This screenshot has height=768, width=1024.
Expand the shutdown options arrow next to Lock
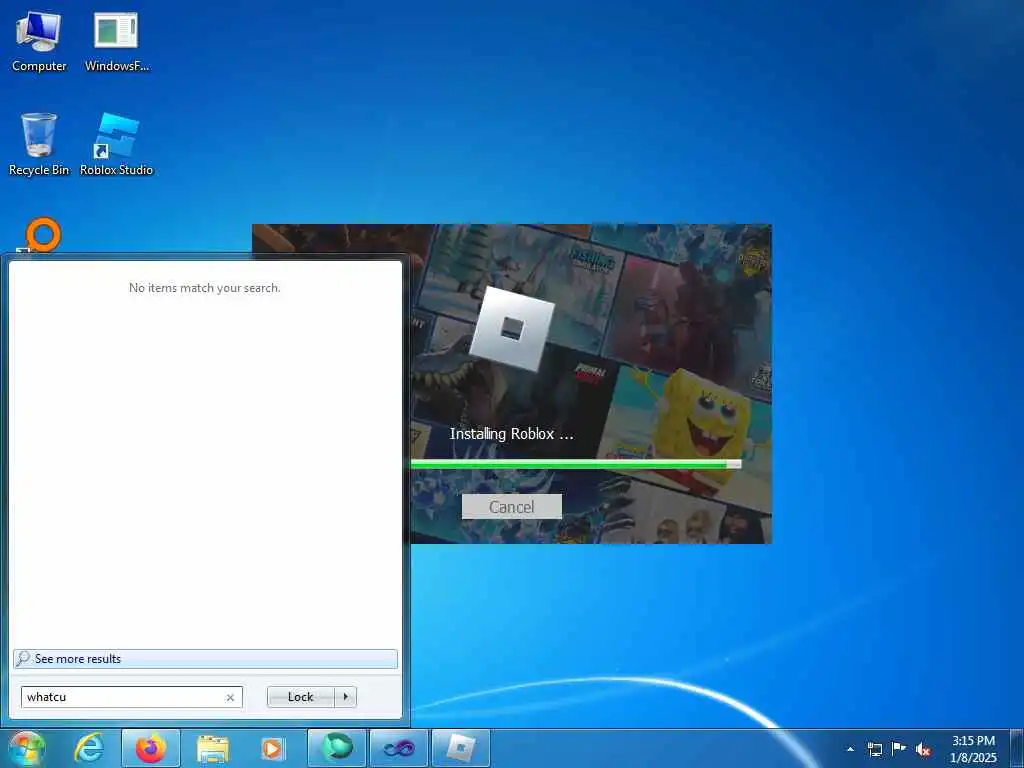click(345, 697)
